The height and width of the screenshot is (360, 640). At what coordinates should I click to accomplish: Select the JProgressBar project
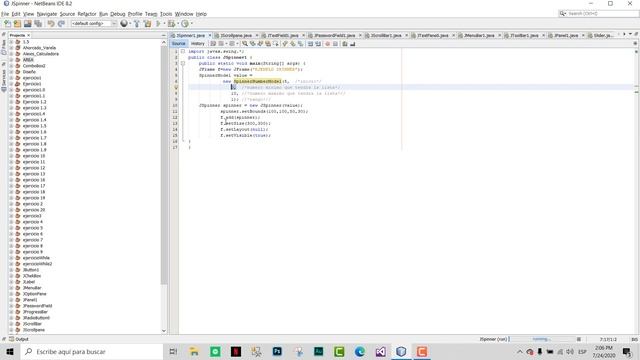(x=35, y=312)
